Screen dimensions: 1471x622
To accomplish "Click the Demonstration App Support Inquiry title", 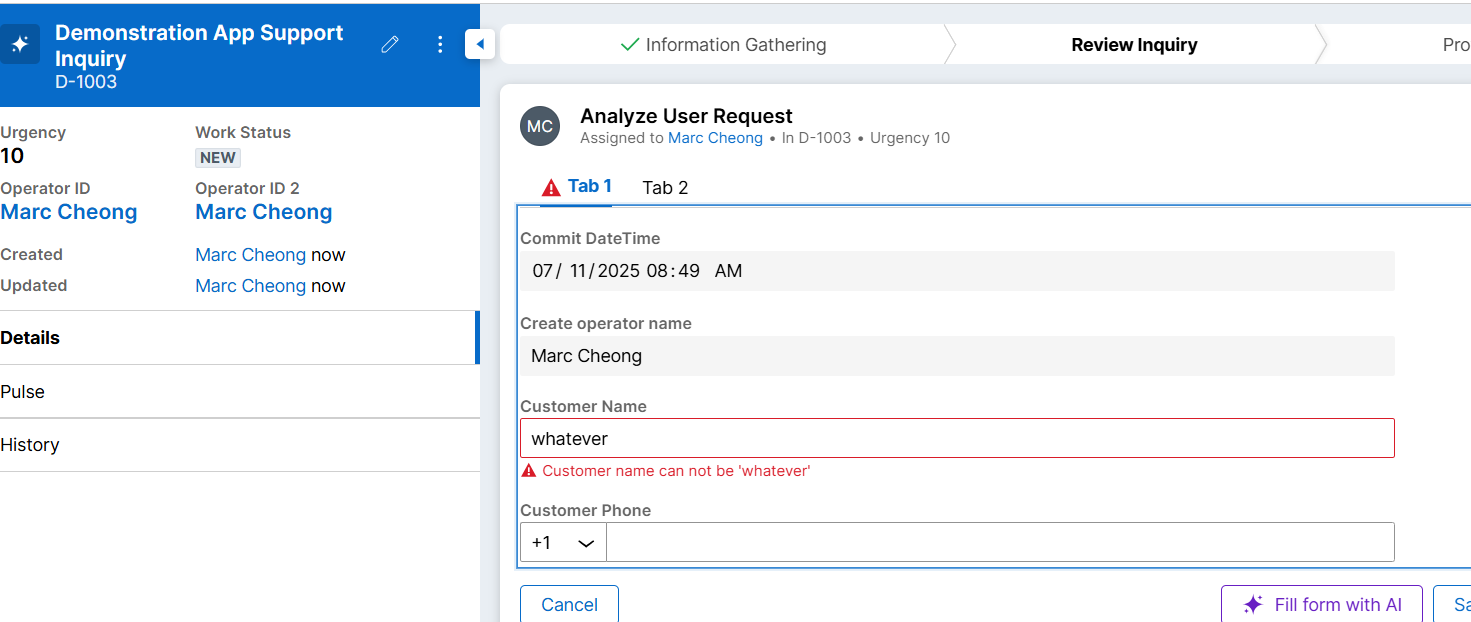I will click(x=199, y=45).
